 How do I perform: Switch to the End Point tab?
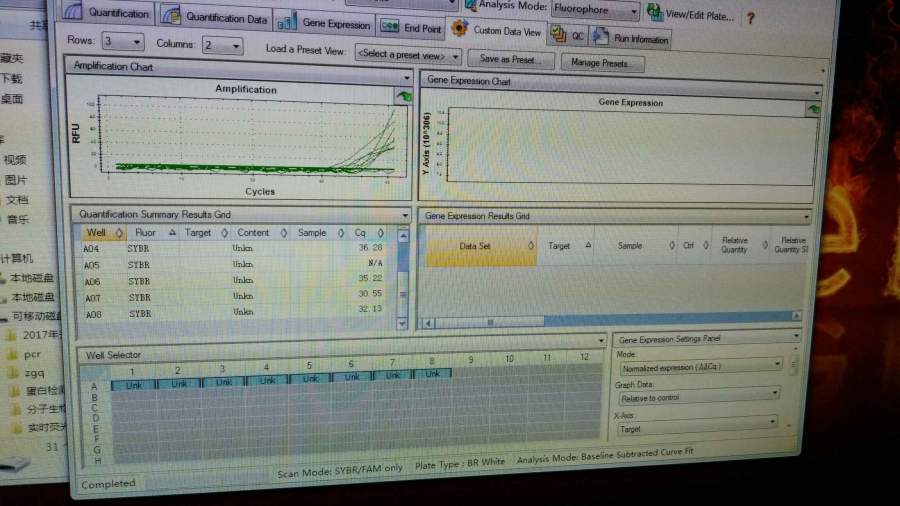[411, 27]
